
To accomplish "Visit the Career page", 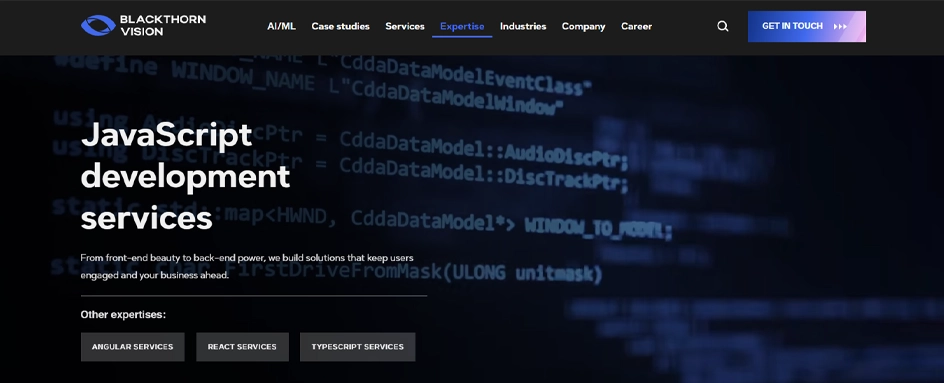I will [636, 26].
